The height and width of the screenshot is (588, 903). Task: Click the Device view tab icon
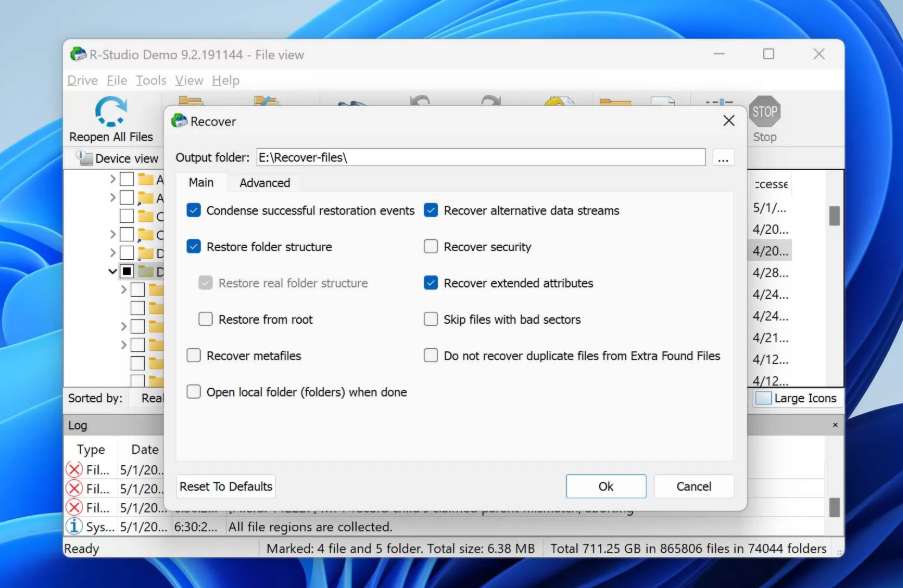point(85,159)
